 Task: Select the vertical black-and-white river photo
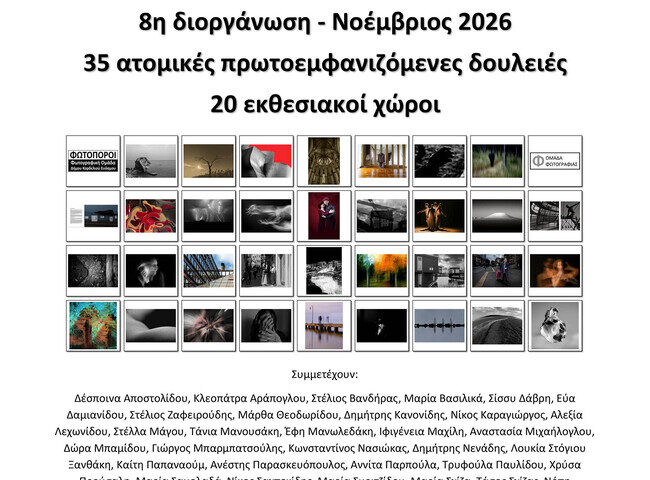click(324, 271)
